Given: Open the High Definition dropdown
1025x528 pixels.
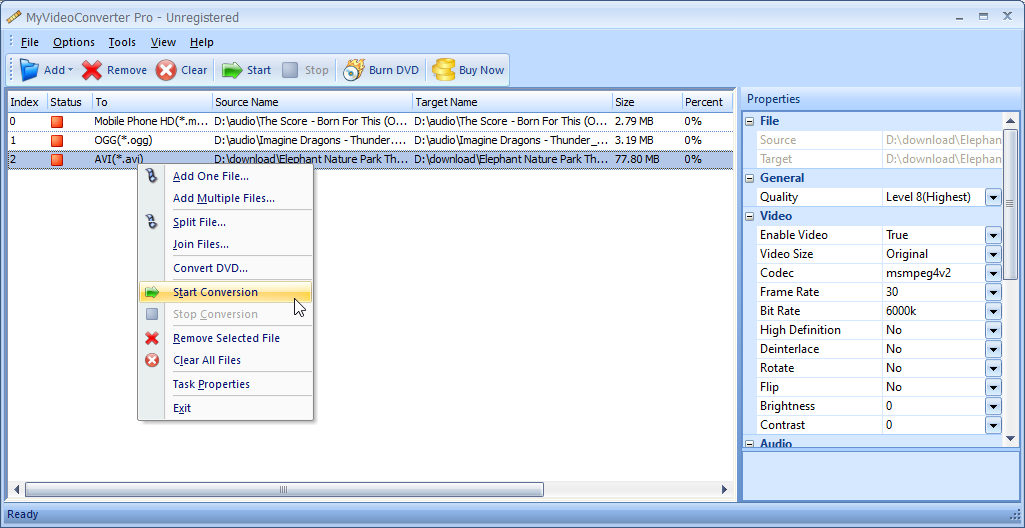Looking at the screenshot, I should tap(993, 330).
